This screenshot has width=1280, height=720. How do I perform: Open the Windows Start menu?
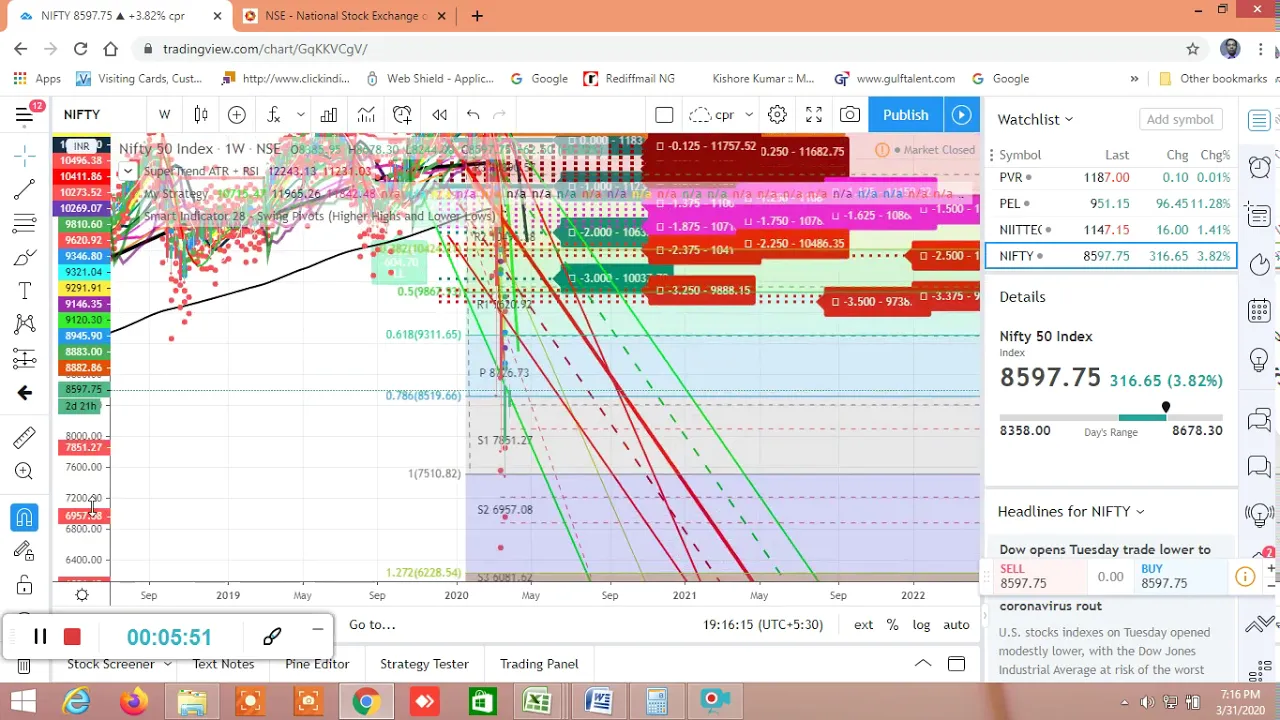(22, 702)
